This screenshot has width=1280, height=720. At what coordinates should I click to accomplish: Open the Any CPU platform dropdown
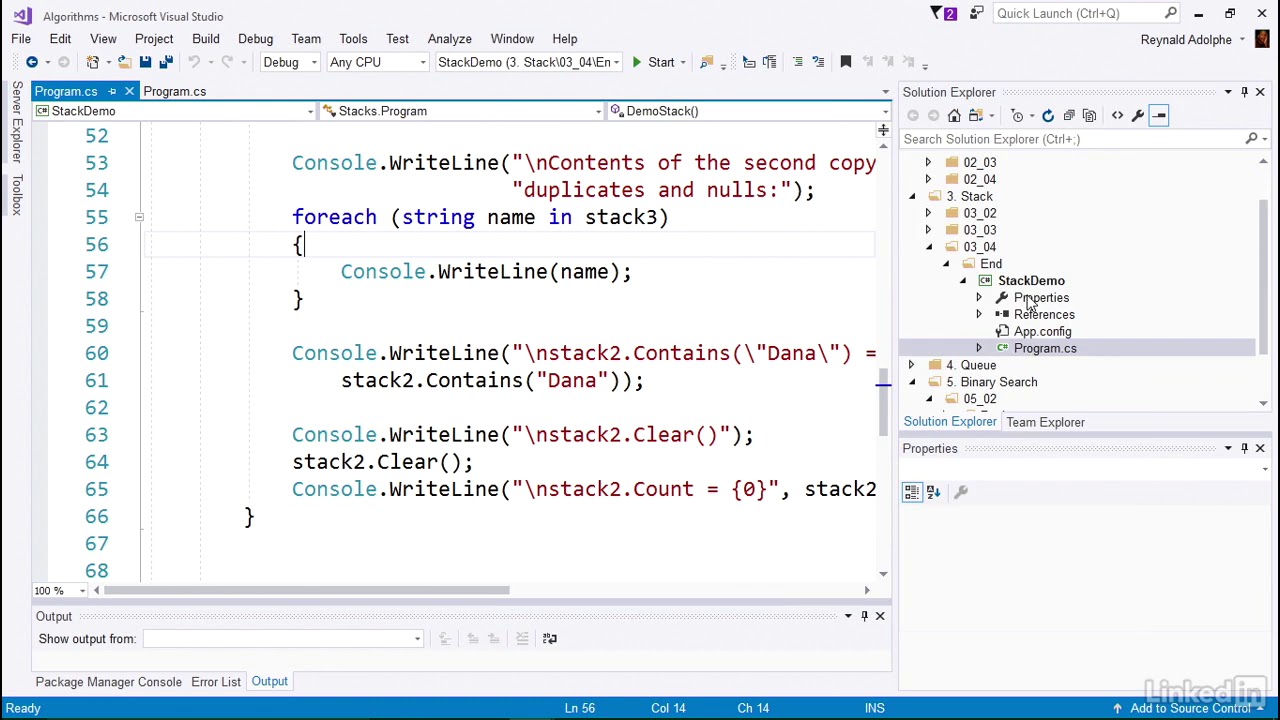pyautogui.click(x=377, y=62)
